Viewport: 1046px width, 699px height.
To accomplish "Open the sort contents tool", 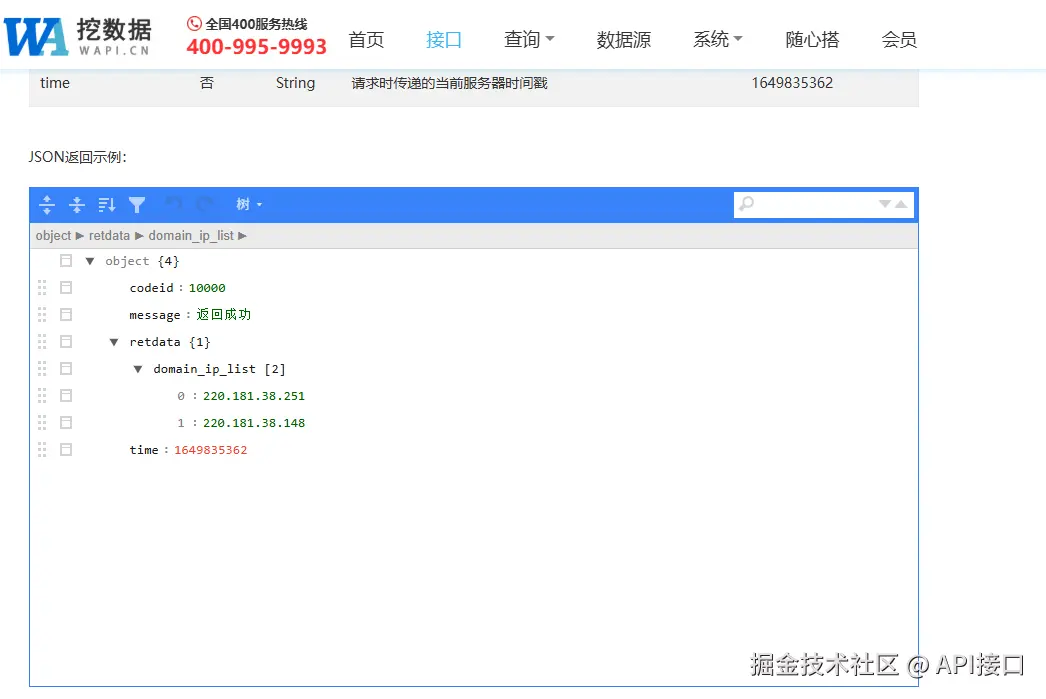I will pyautogui.click(x=107, y=205).
